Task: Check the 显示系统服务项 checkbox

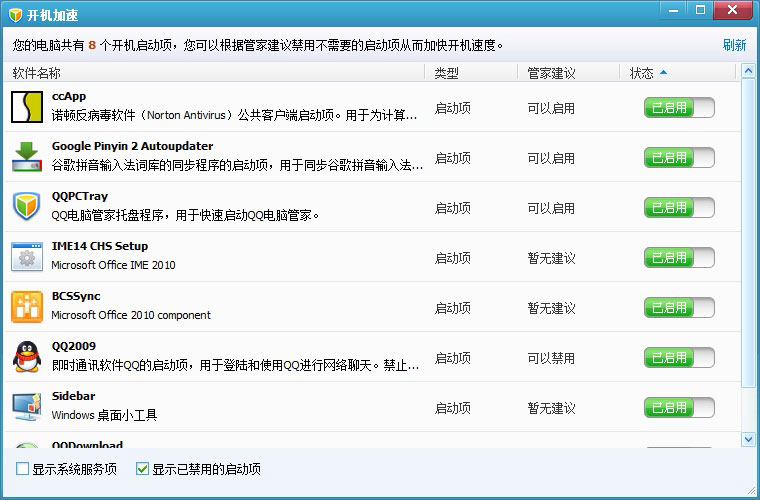Action: [22, 469]
